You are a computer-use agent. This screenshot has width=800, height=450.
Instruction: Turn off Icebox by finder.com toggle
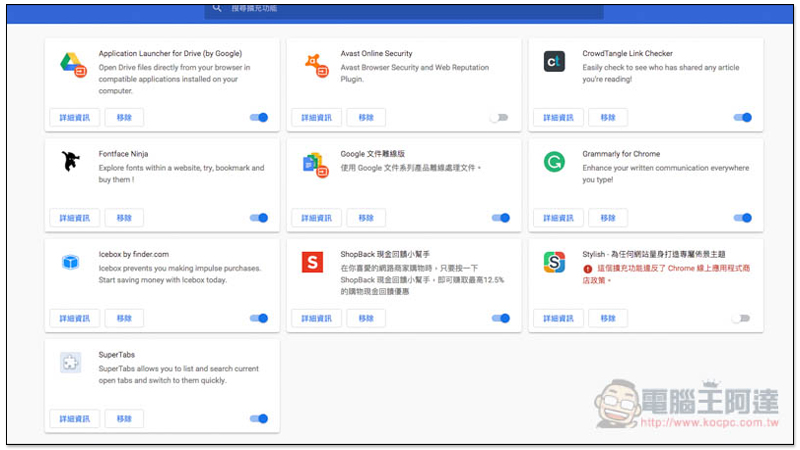(x=259, y=318)
